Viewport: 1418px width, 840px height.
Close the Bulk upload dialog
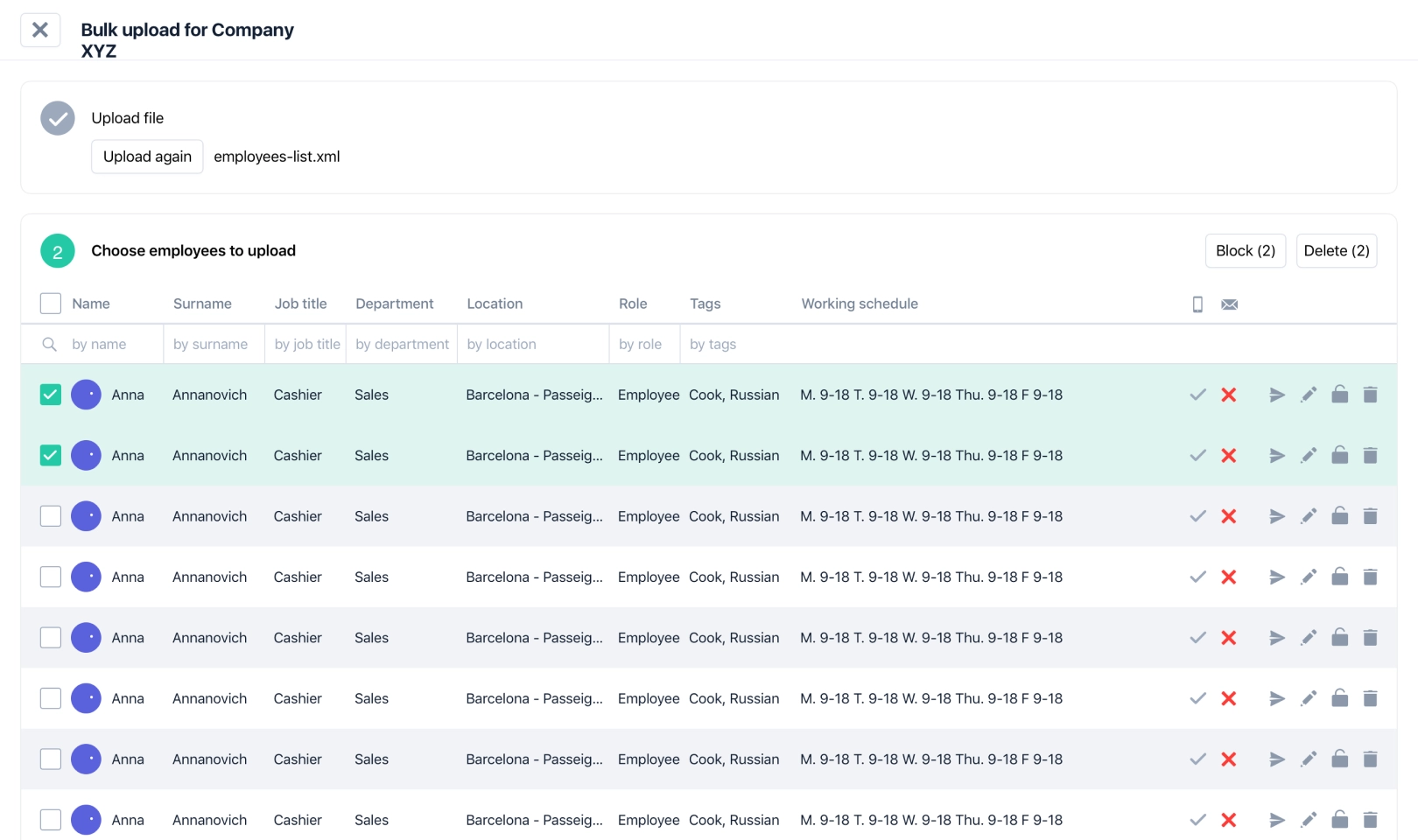[40, 30]
